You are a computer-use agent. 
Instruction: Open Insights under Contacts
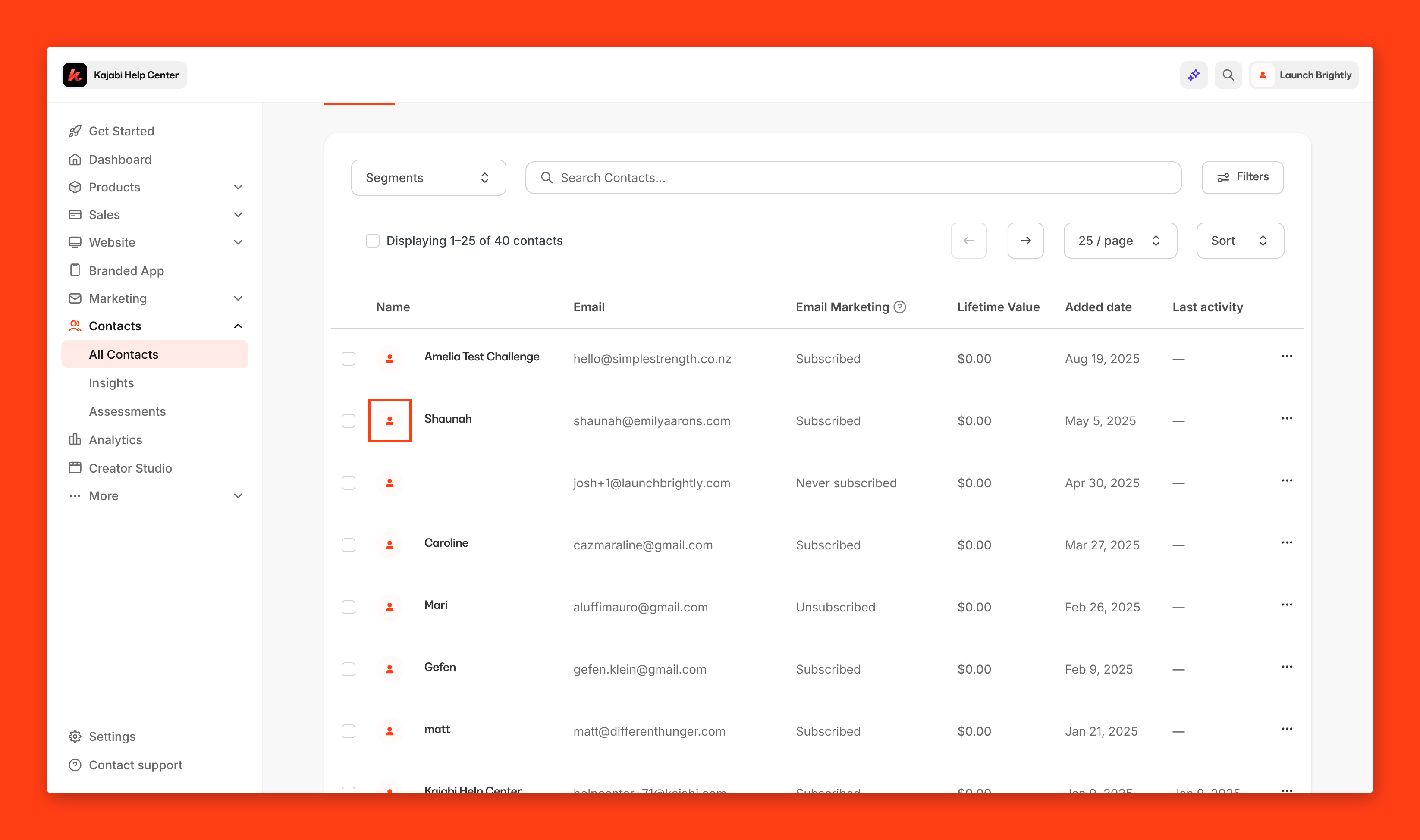tap(112, 383)
